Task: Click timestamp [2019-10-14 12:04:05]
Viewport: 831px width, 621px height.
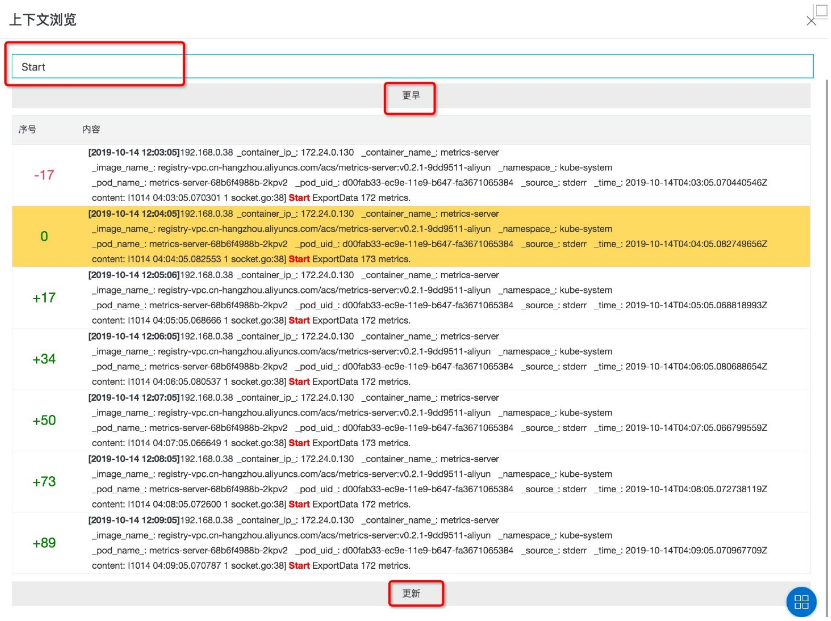Action: pyautogui.click(x=134, y=214)
